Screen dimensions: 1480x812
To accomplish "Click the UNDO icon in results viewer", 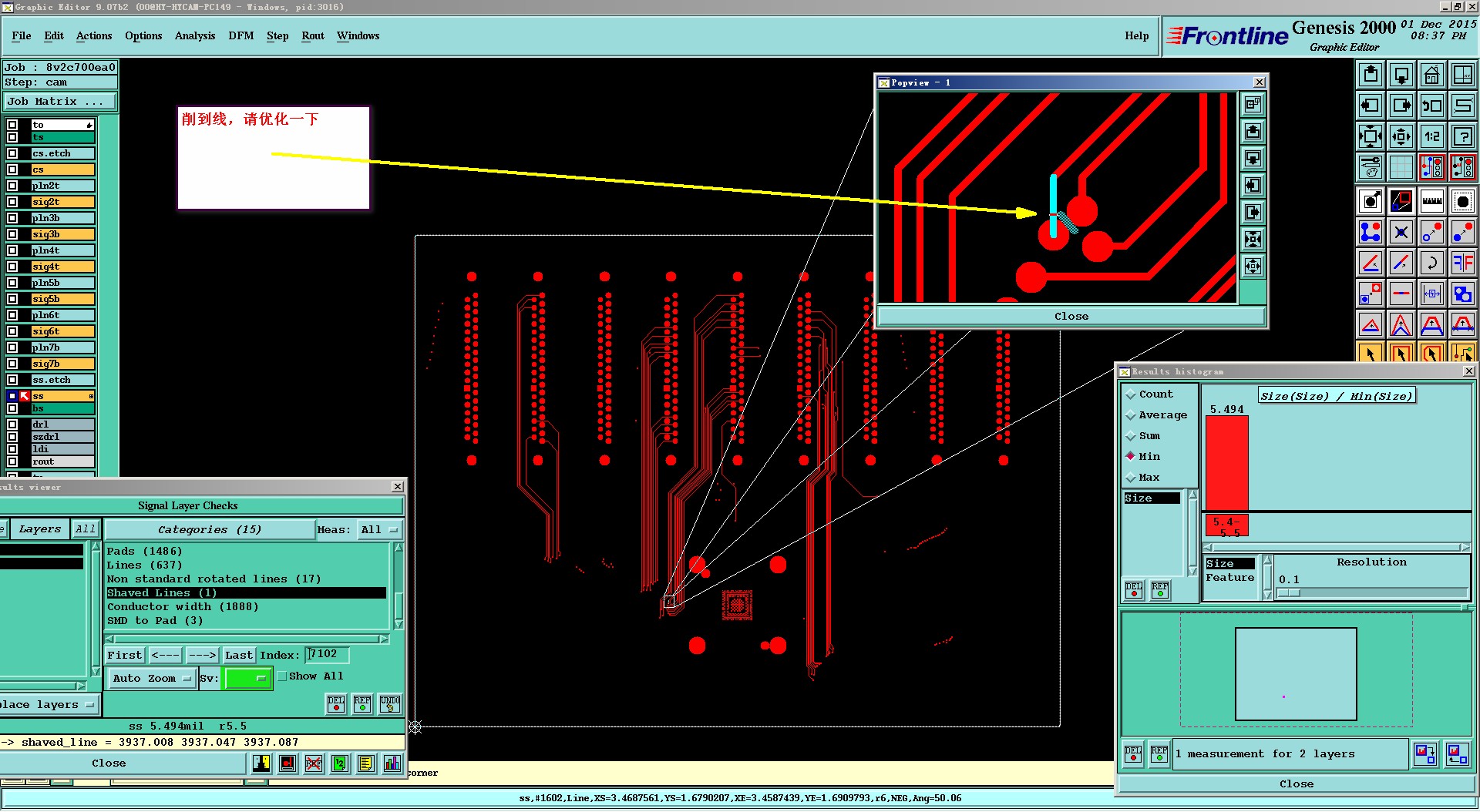I will click(x=390, y=703).
